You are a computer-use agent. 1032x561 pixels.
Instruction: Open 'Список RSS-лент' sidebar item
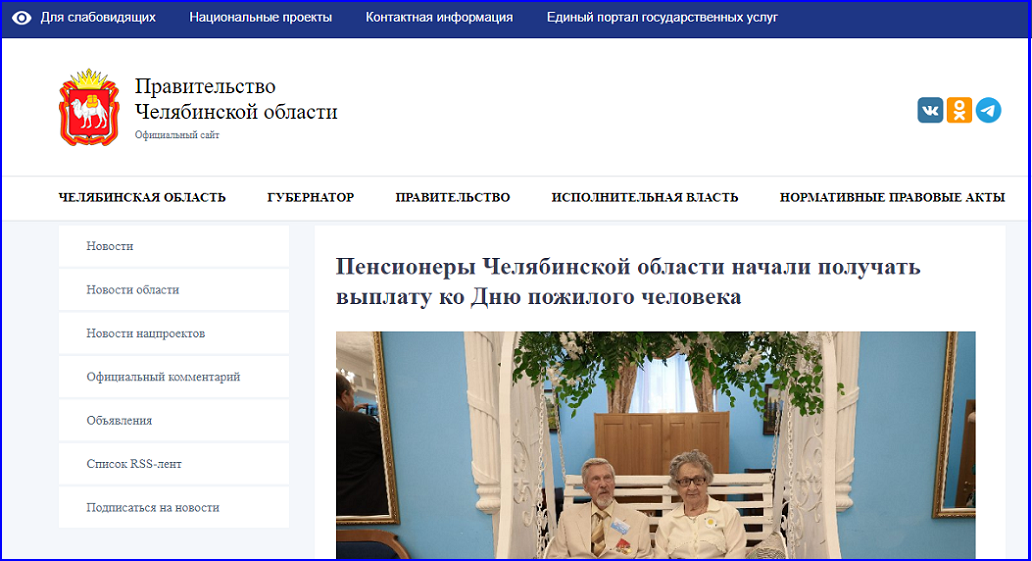coord(174,464)
